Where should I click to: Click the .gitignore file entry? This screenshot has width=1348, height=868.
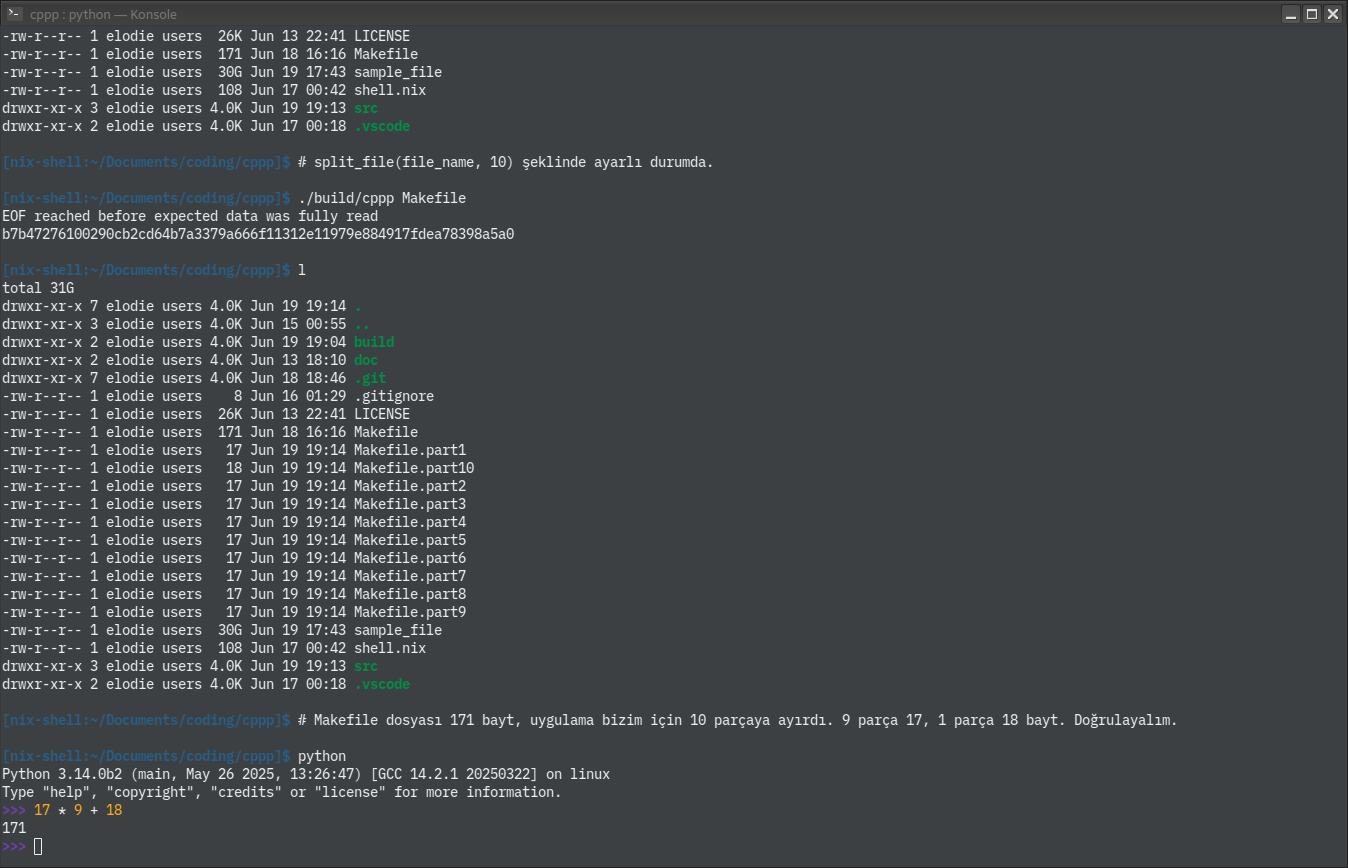[x=393, y=396]
